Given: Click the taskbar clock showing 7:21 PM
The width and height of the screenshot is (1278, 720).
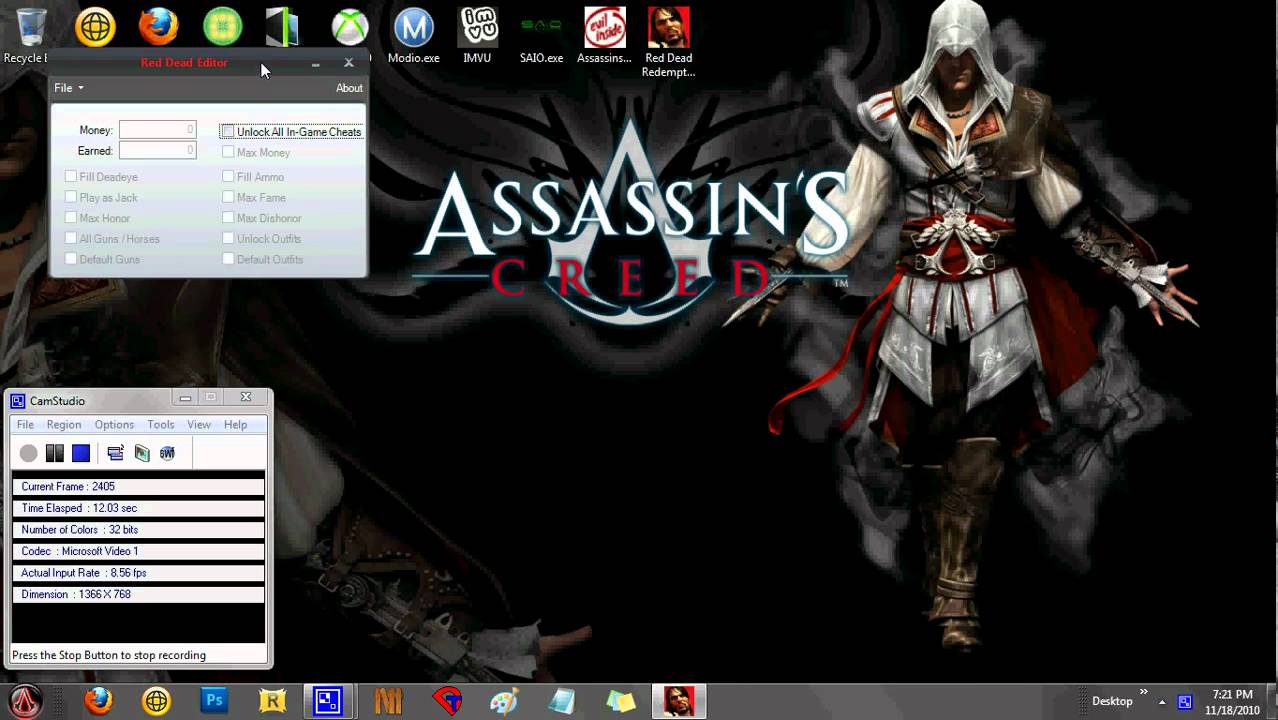Looking at the screenshot, I should point(1232,702).
